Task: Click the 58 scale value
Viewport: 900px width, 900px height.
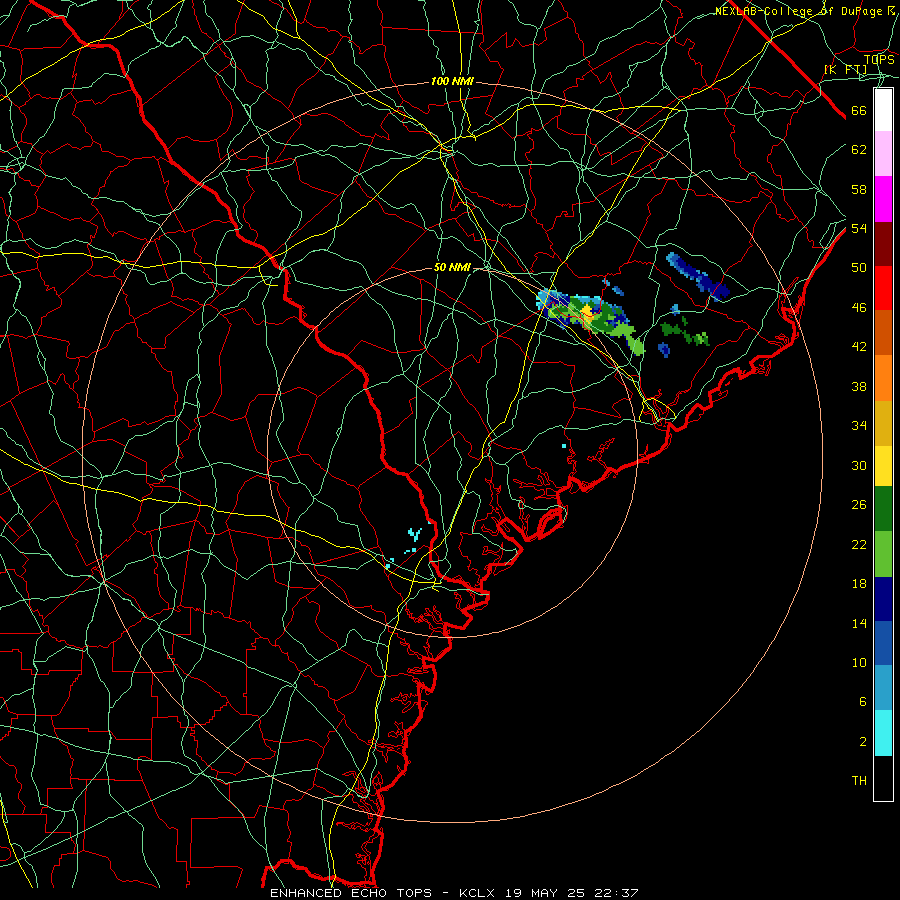Action: point(859,189)
